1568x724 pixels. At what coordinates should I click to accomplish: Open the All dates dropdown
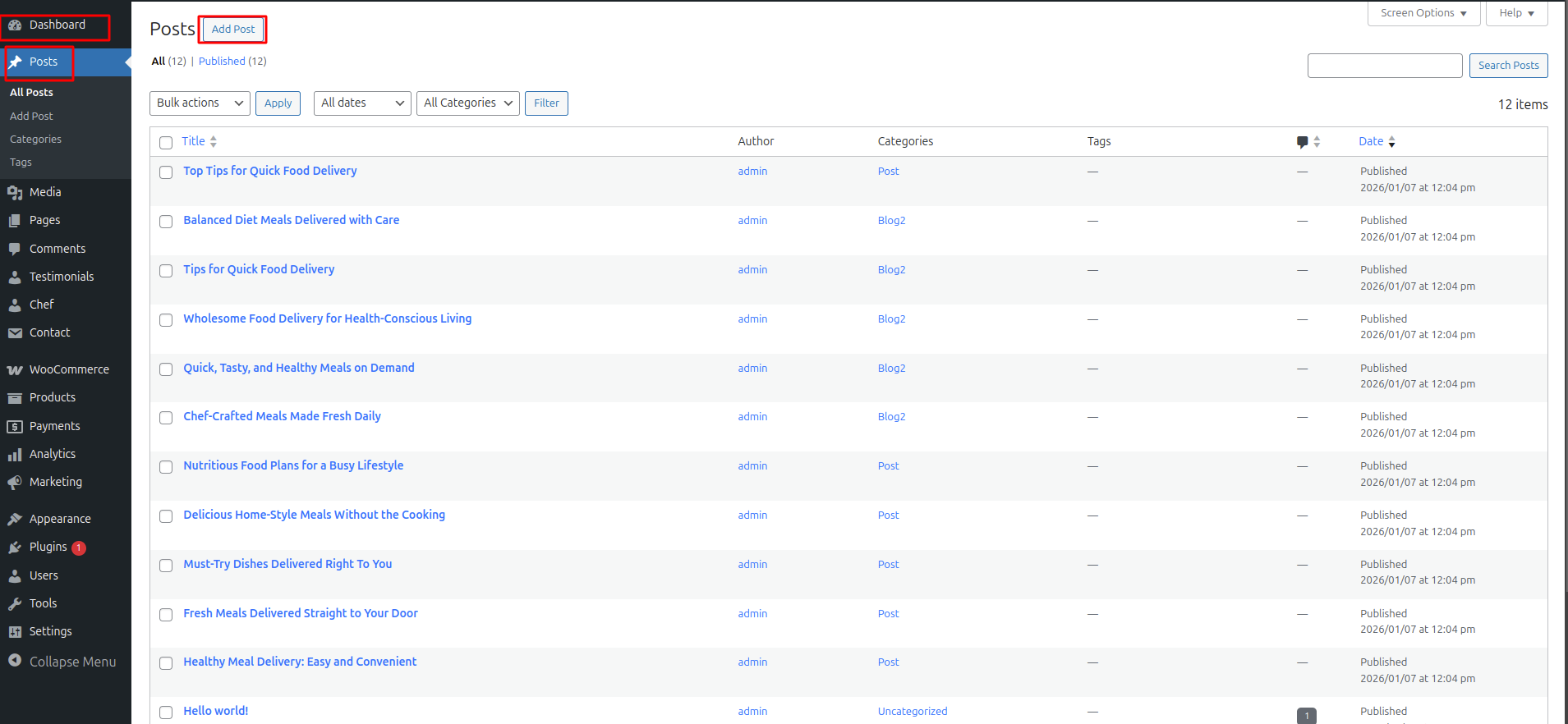point(362,103)
